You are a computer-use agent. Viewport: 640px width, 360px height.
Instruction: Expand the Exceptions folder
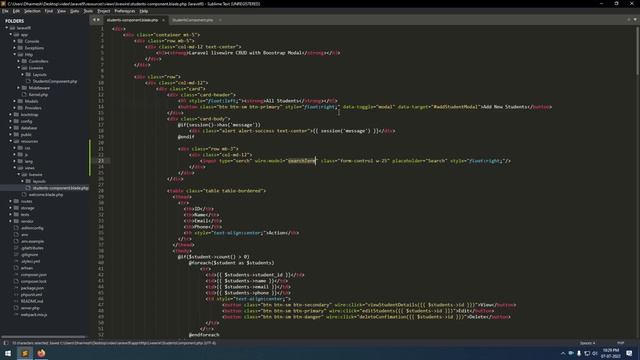pyautogui.click(x=15, y=48)
